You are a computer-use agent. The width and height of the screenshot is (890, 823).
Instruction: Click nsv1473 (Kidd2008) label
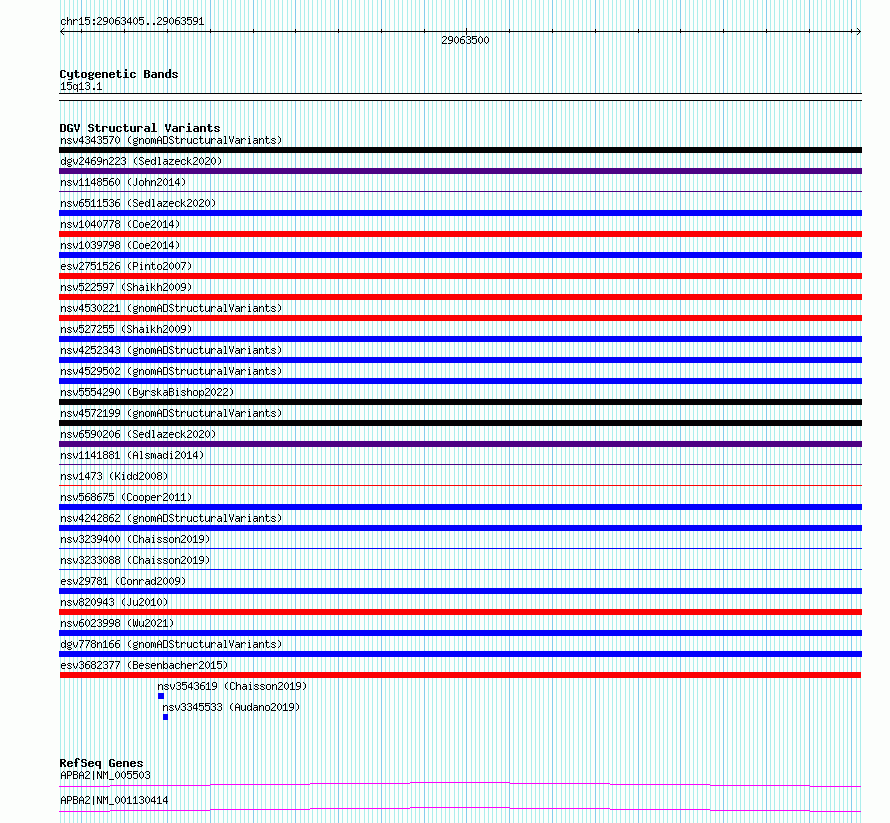[114, 476]
